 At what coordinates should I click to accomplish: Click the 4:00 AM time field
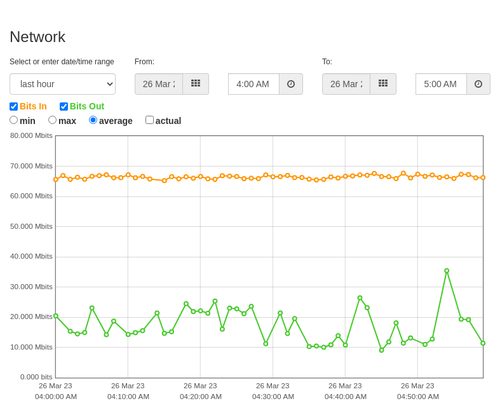pyautogui.click(x=254, y=84)
